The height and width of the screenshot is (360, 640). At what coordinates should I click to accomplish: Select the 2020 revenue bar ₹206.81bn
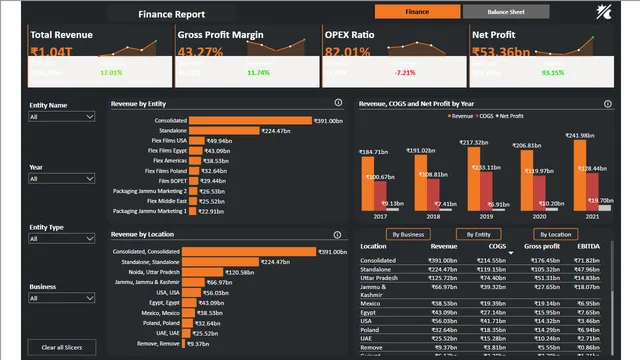(x=527, y=180)
